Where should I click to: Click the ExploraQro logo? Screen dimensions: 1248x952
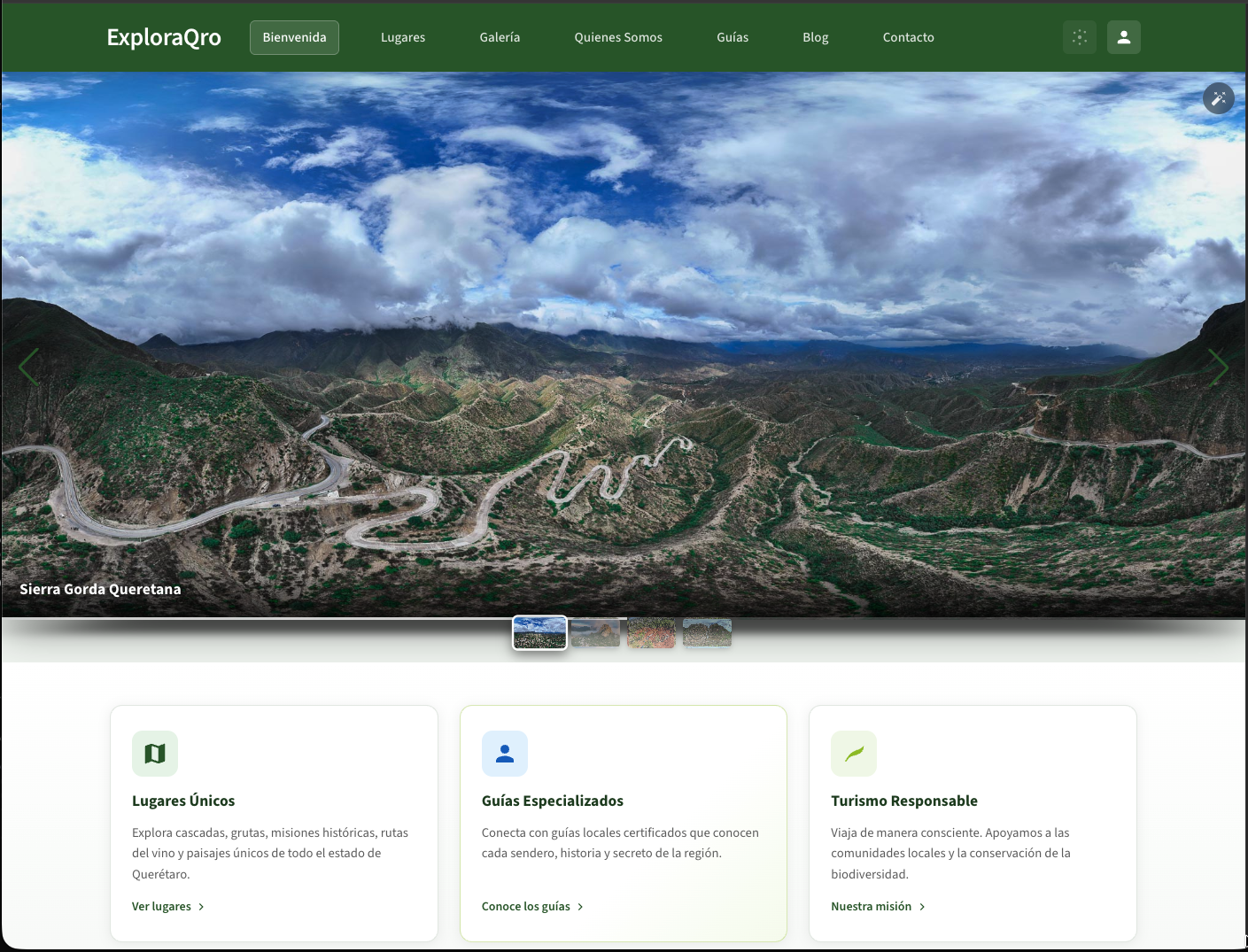(x=163, y=37)
